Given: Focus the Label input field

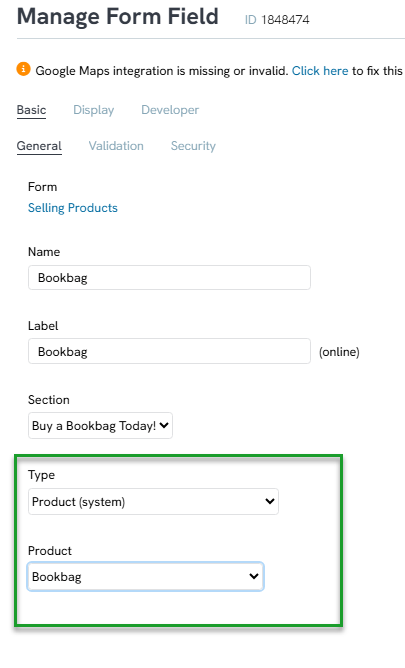Looking at the screenshot, I should (x=169, y=351).
